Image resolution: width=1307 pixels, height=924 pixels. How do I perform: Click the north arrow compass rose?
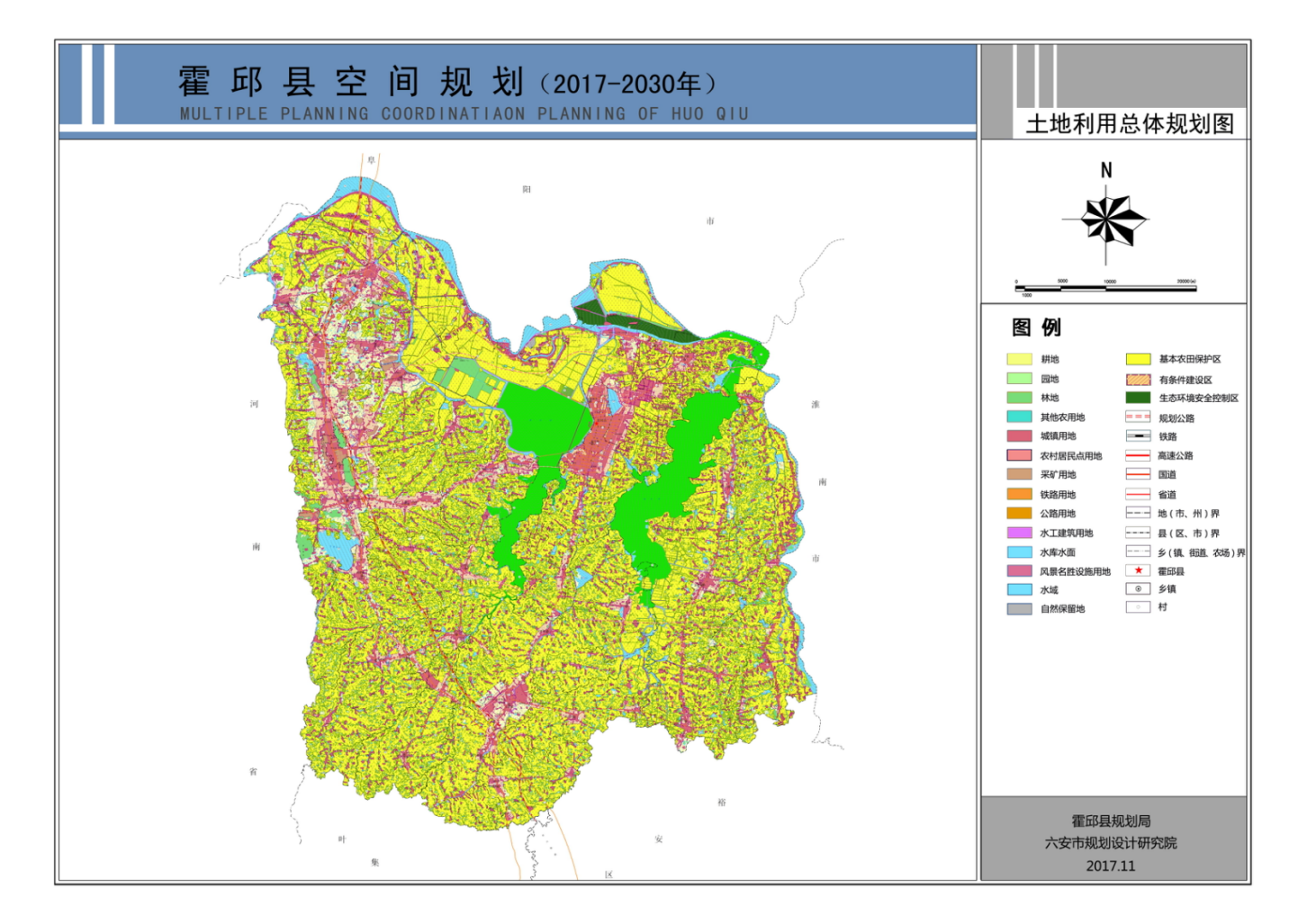pos(1105,220)
